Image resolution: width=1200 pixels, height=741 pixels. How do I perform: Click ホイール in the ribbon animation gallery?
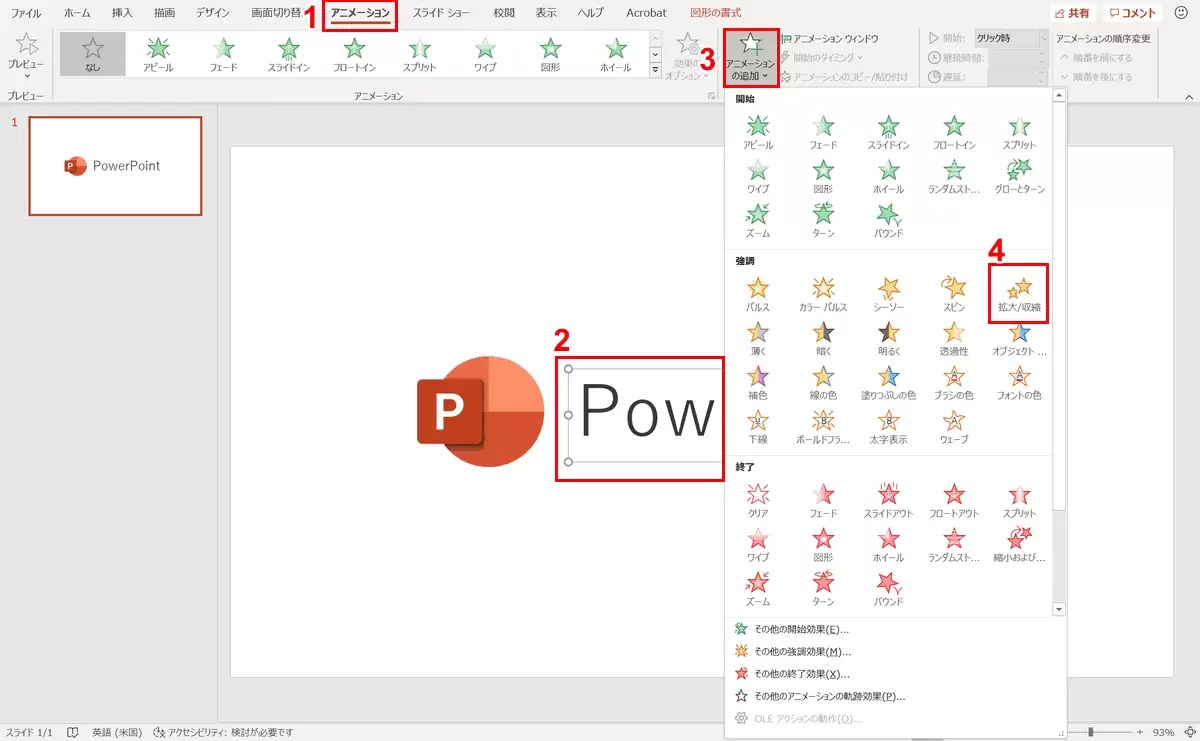(617, 54)
